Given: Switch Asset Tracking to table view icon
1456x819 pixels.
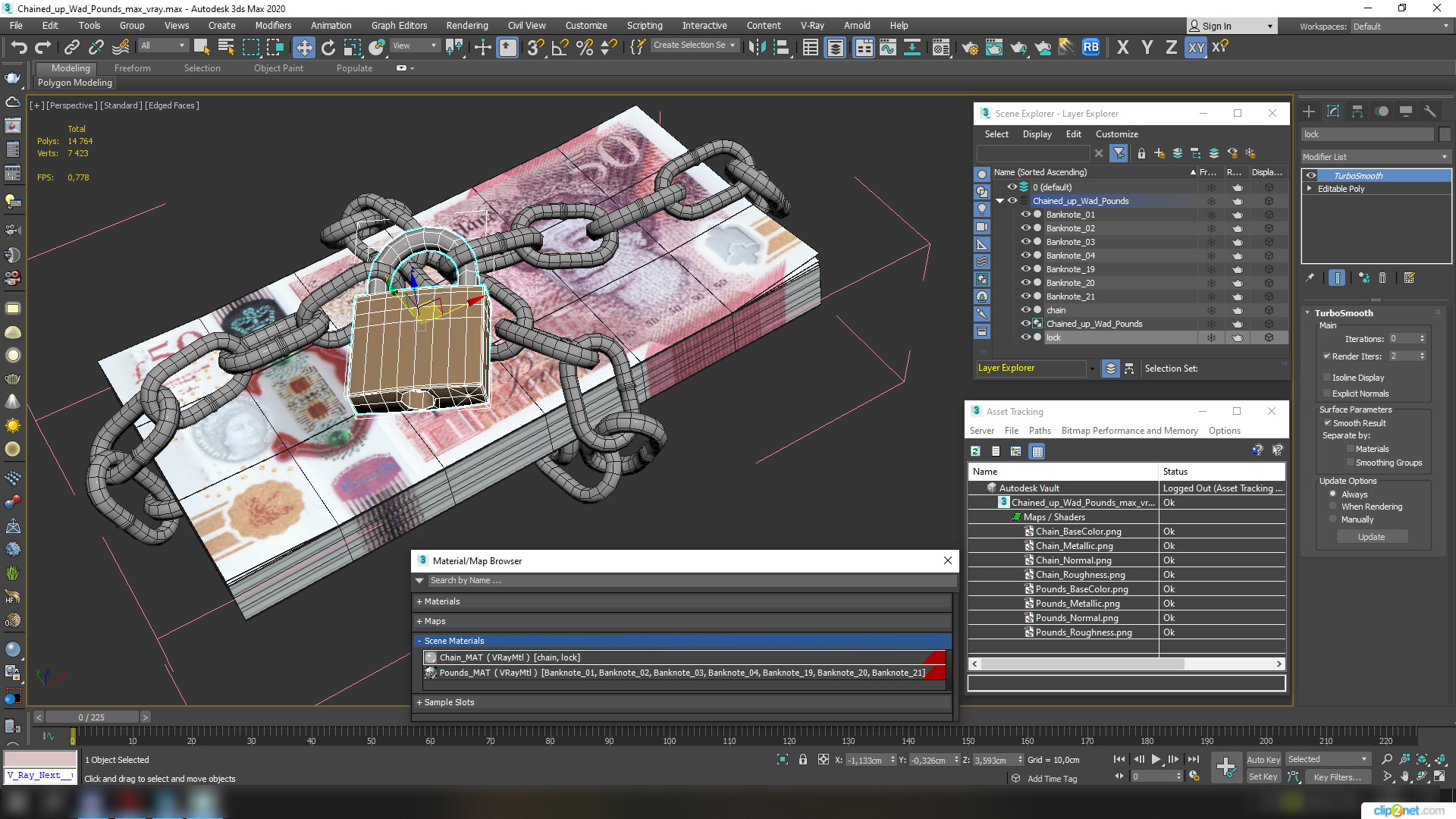Looking at the screenshot, I should point(1037,451).
